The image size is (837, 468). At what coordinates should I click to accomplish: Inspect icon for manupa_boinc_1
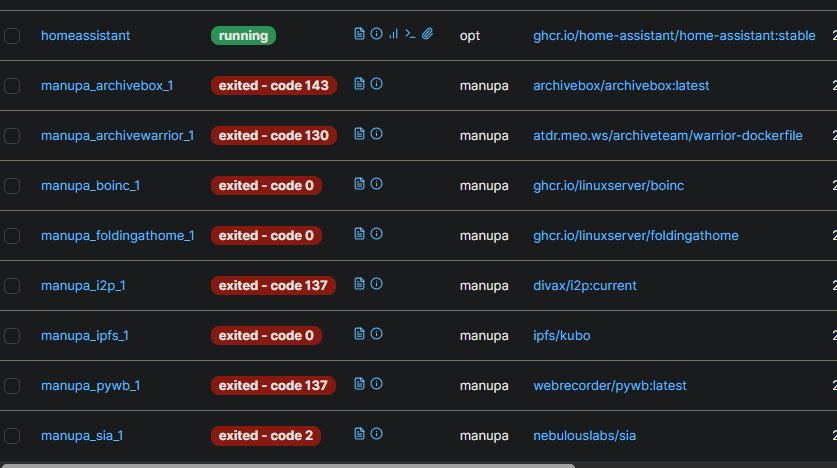tap(376, 184)
